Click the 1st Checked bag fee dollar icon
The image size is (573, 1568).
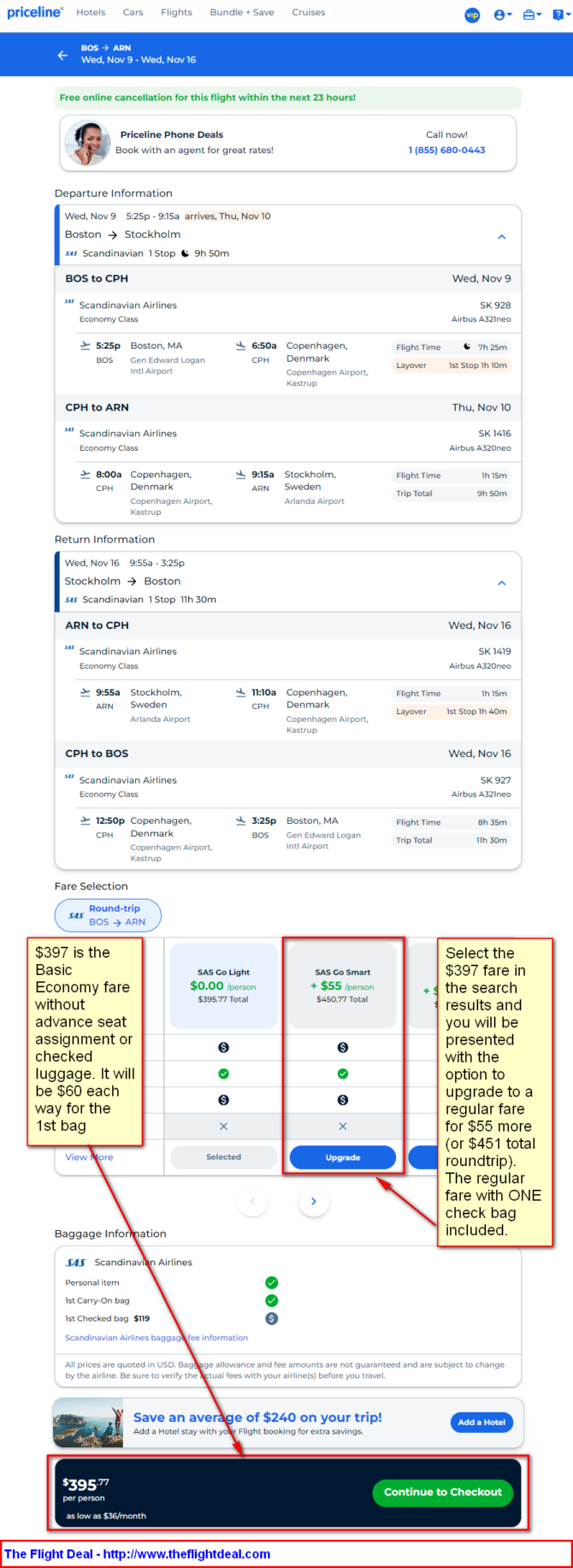coord(271,1318)
